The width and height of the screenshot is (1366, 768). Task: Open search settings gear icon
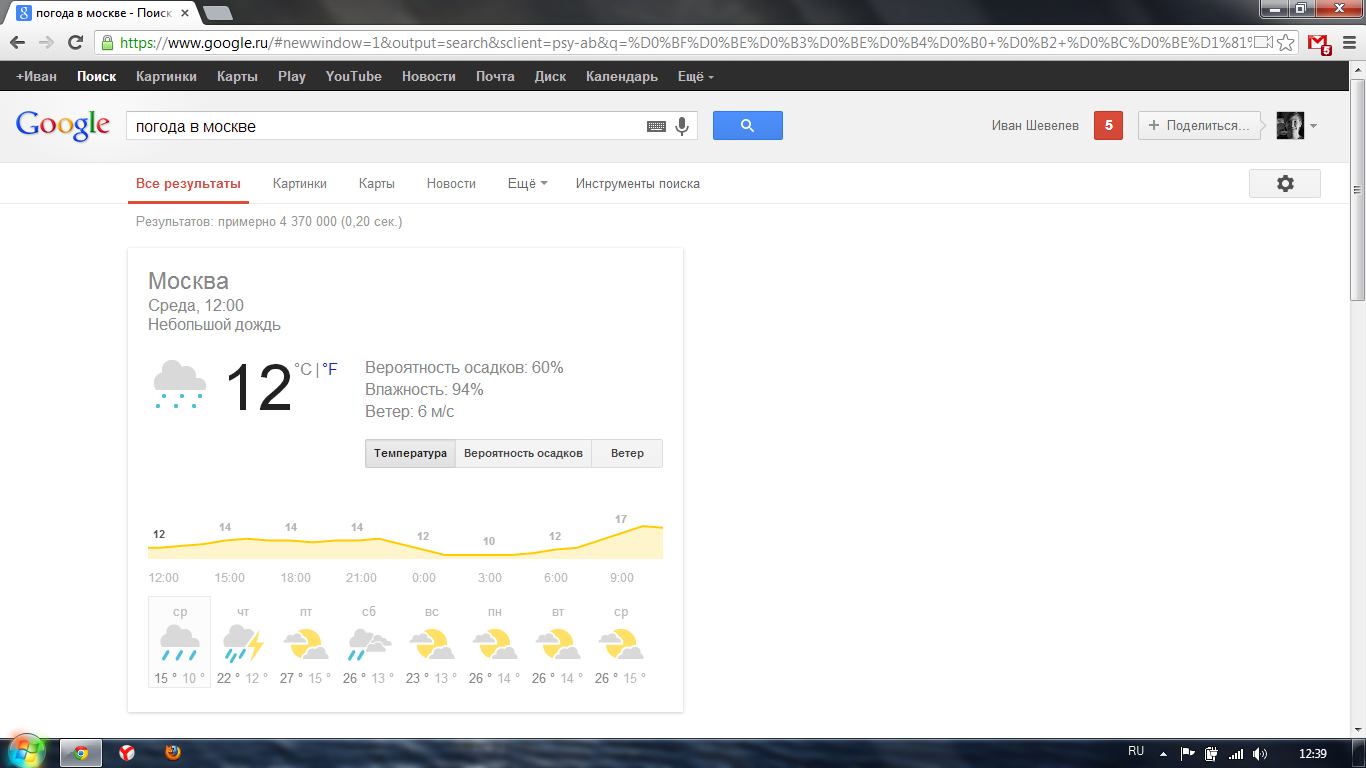(x=1285, y=184)
